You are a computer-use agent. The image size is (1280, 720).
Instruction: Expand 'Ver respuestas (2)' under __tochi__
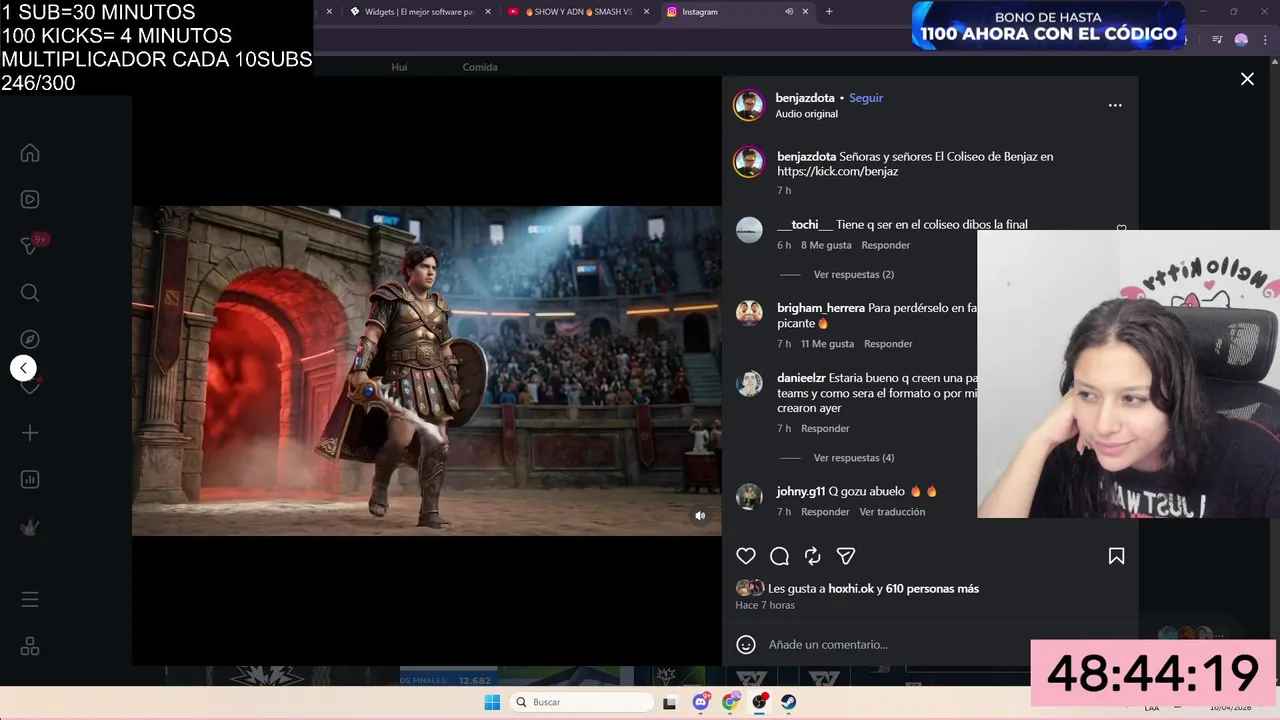(x=854, y=274)
